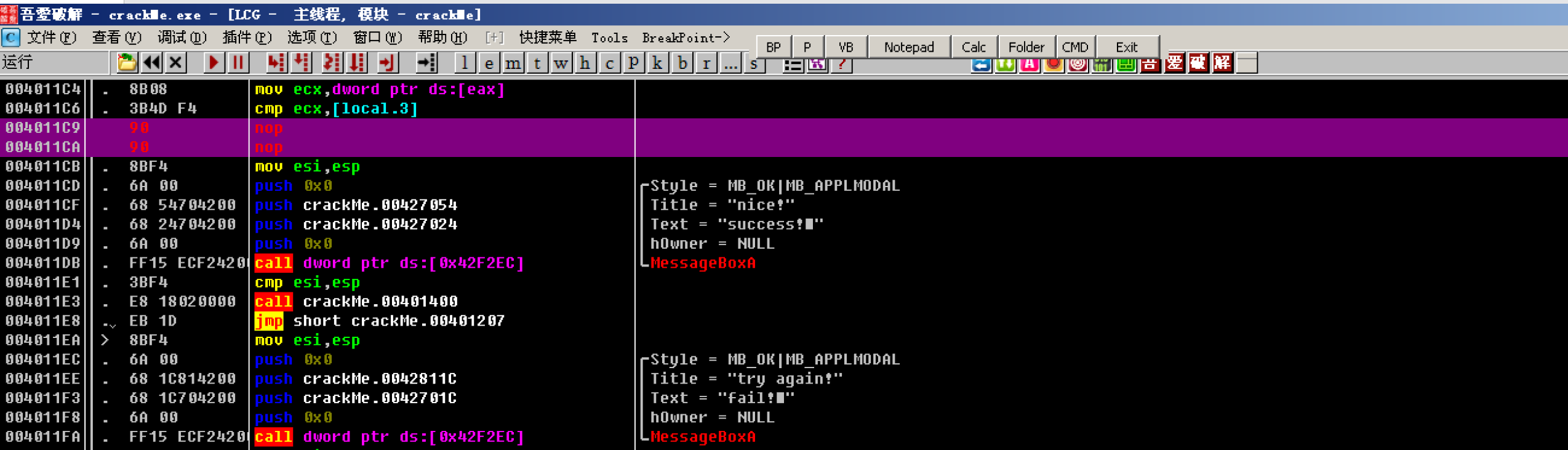The height and width of the screenshot is (450, 1568).
Task: Open References window with 'r' button
Action: [706, 62]
